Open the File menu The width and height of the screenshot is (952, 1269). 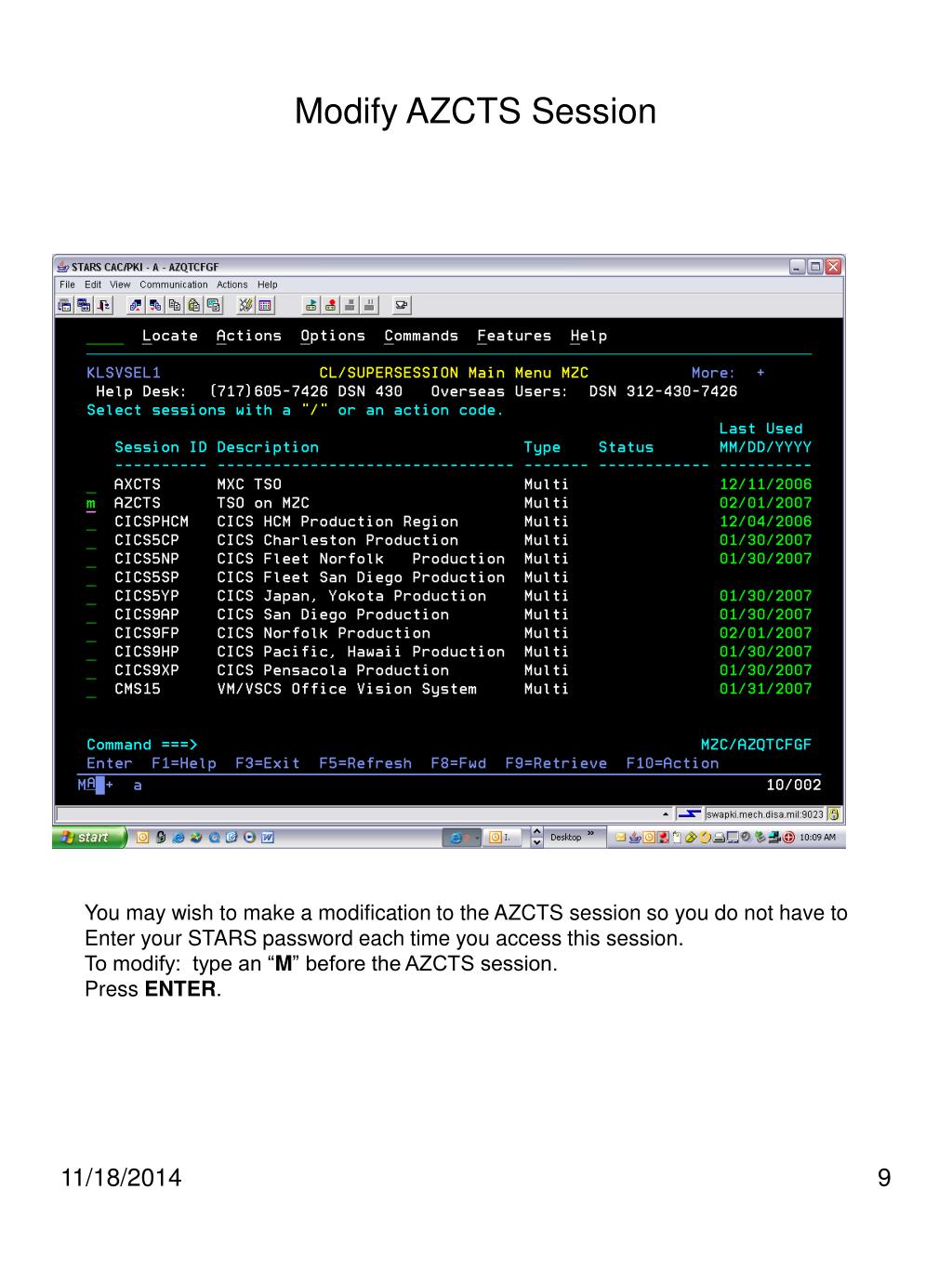pyautogui.click(x=67, y=284)
